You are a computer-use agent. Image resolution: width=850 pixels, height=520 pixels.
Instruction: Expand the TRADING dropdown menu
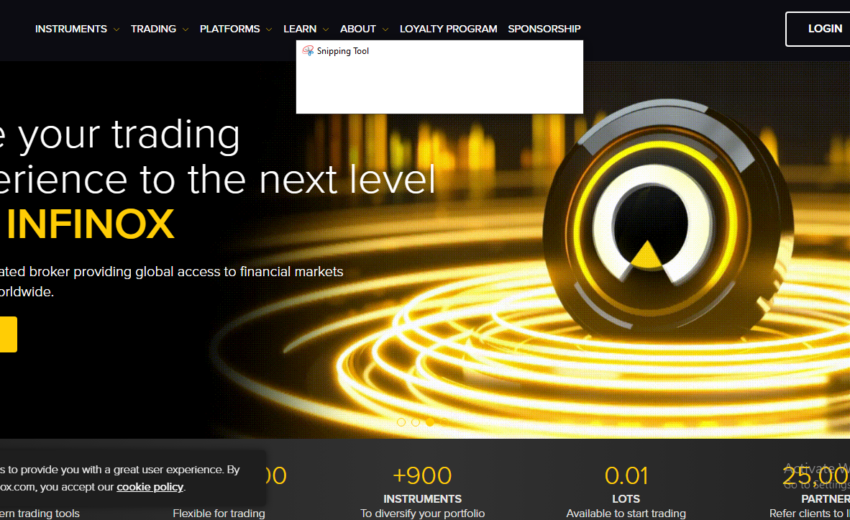pos(159,29)
